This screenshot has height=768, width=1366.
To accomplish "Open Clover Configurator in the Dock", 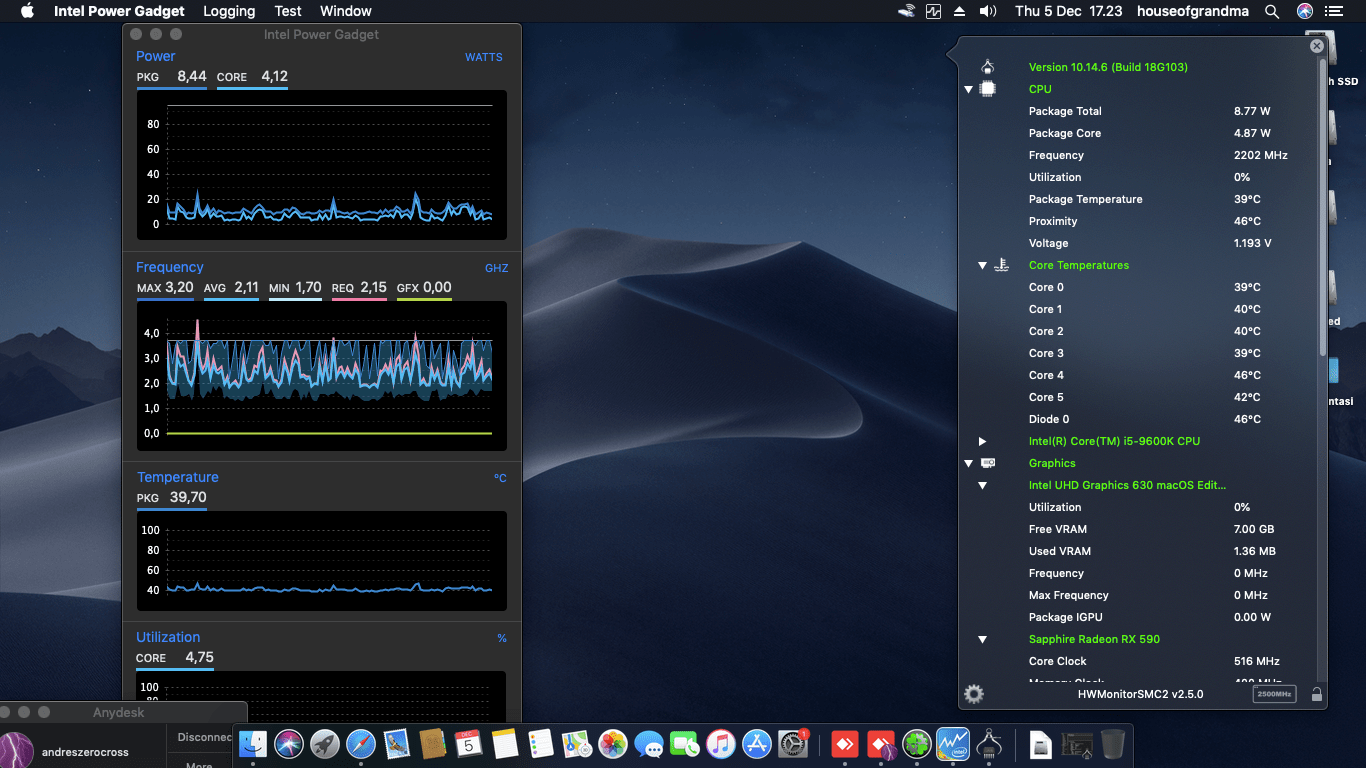I will coord(917,744).
